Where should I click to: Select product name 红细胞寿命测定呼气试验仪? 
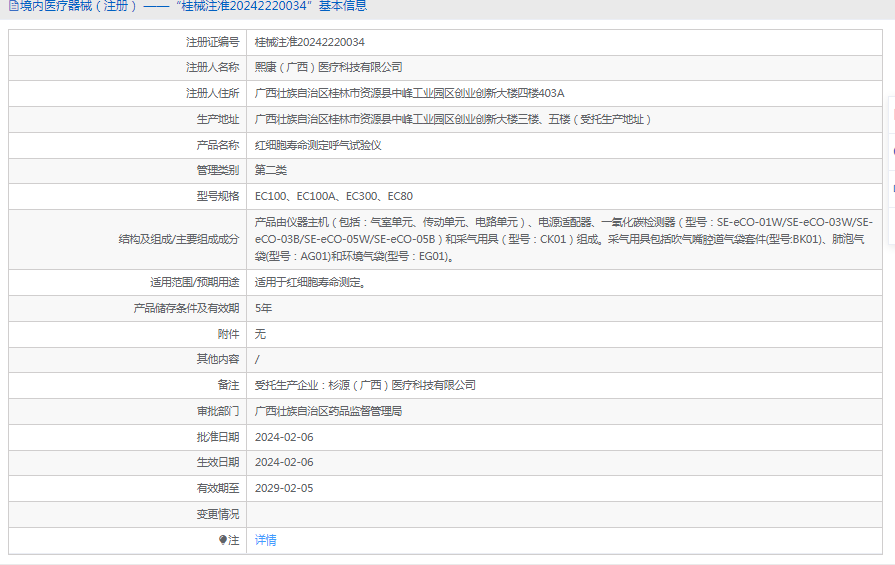point(318,146)
